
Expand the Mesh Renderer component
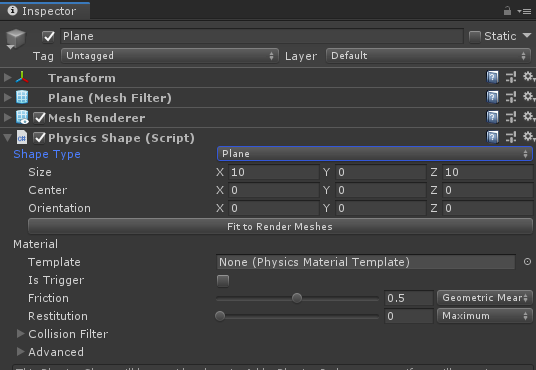pyautogui.click(x=7, y=118)
